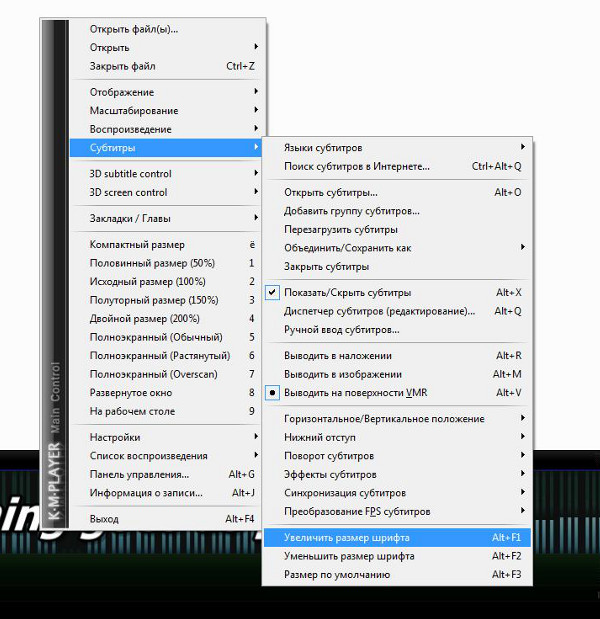Click Выход to quit player
This screenshot has width=600, height=619.
point(165,519)
